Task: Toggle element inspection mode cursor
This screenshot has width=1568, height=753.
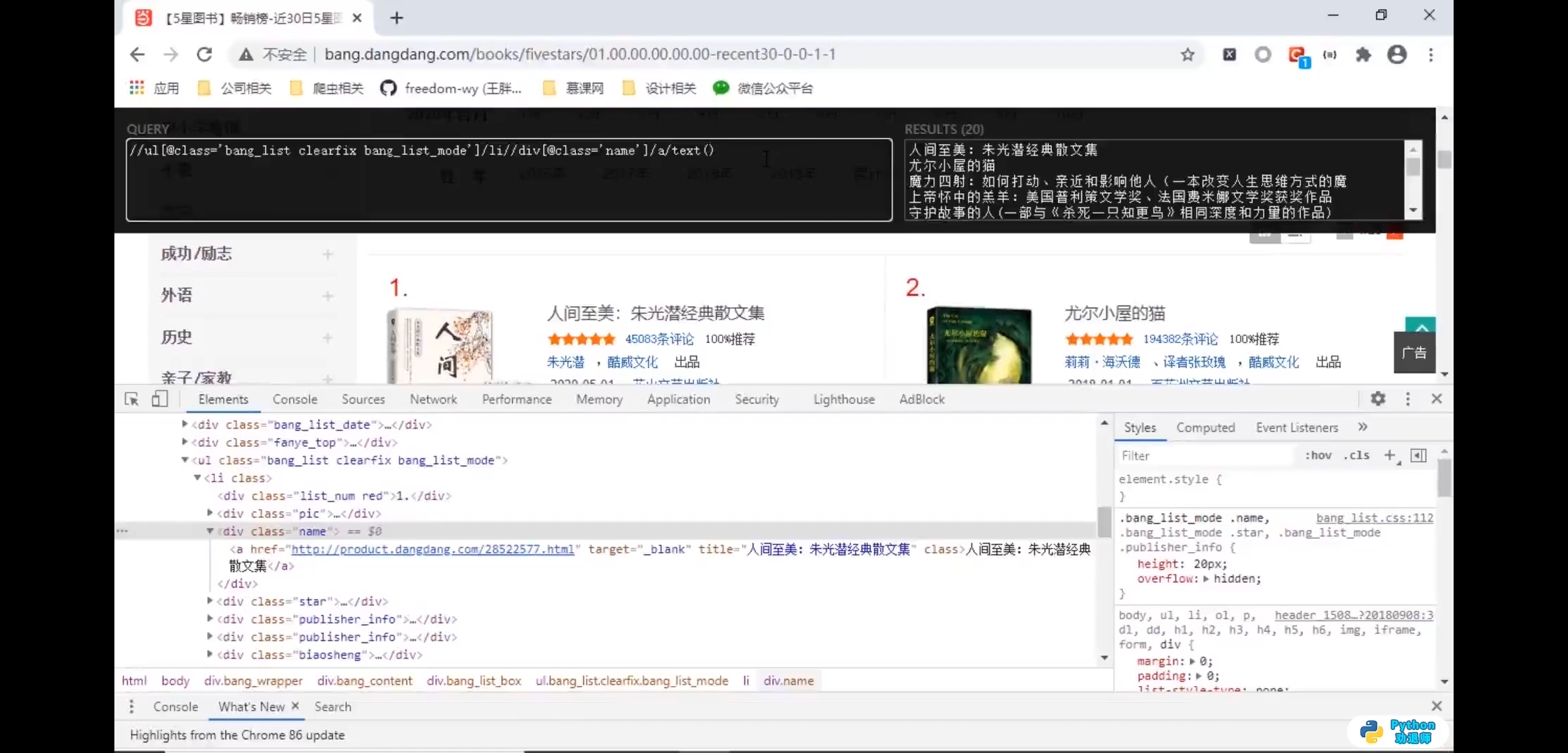Action: pyautogui.click(x=131, y=399)
